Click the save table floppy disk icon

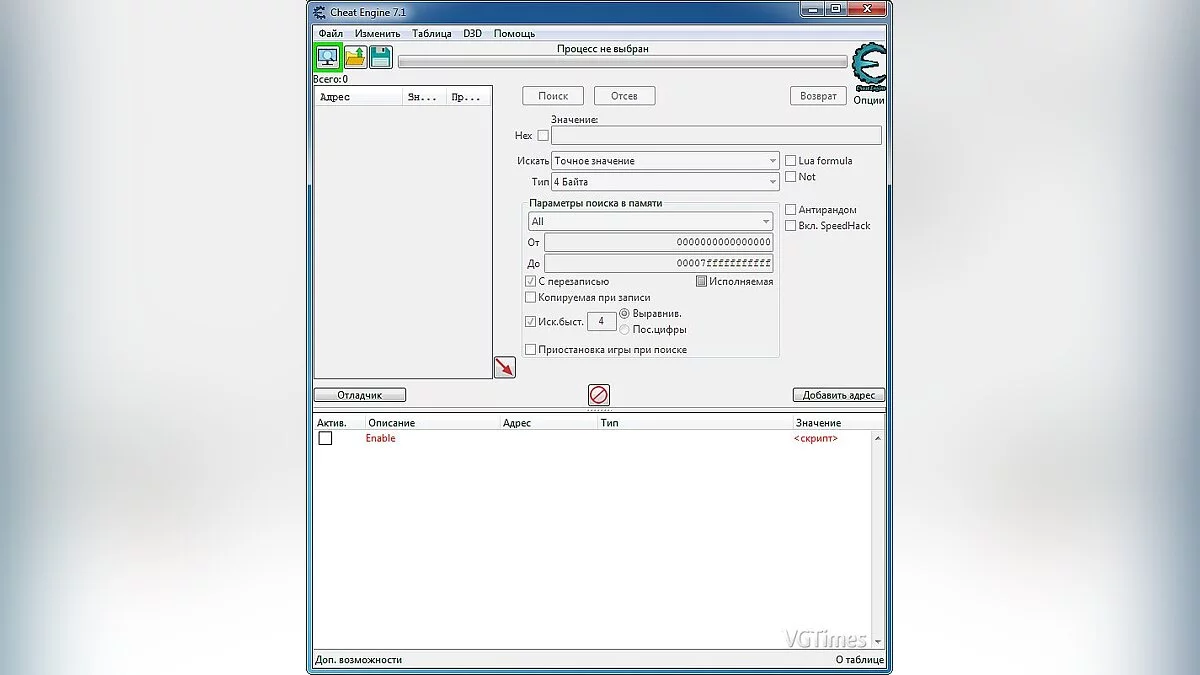point(381,57)
